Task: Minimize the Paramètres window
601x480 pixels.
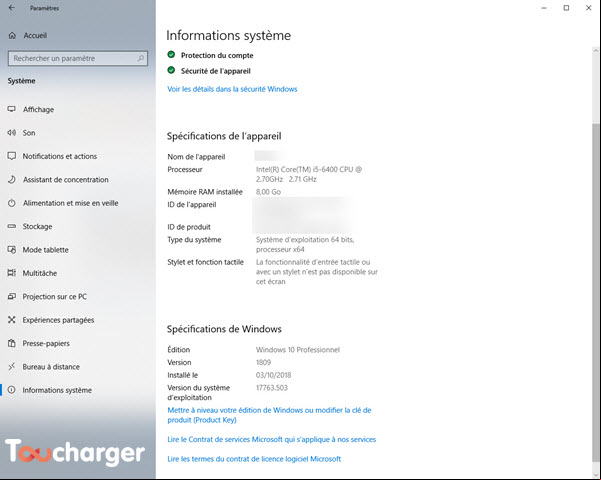Action: tap(544, 8)
